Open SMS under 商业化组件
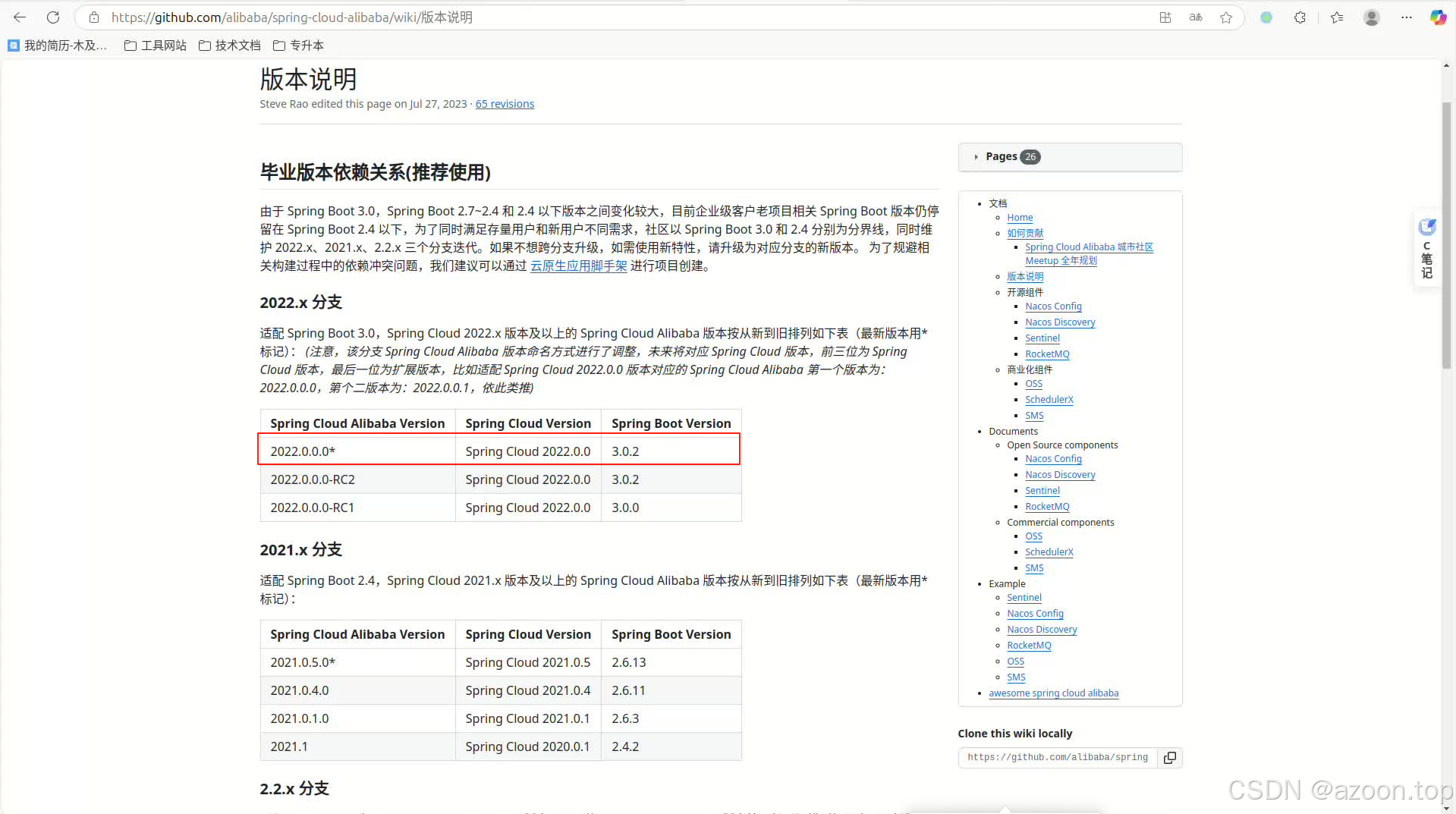The height and width of the screenshot is (814, 1456). click(x=1034, y=416)
